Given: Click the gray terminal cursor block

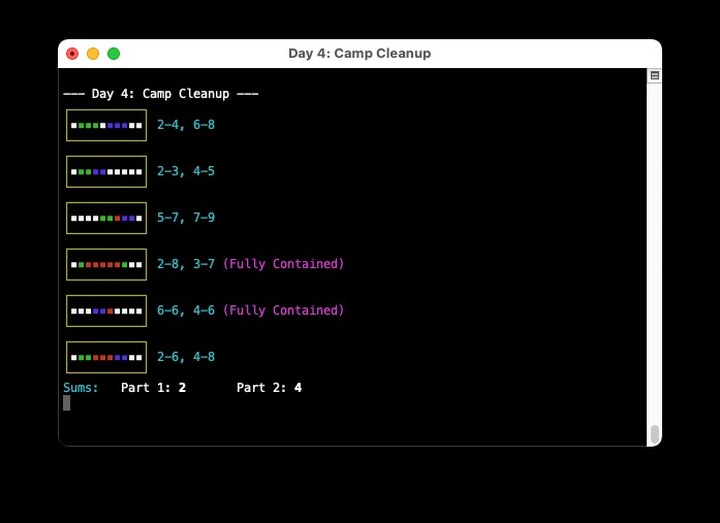Looking at the screenshot, I should [x=67, y=403].
